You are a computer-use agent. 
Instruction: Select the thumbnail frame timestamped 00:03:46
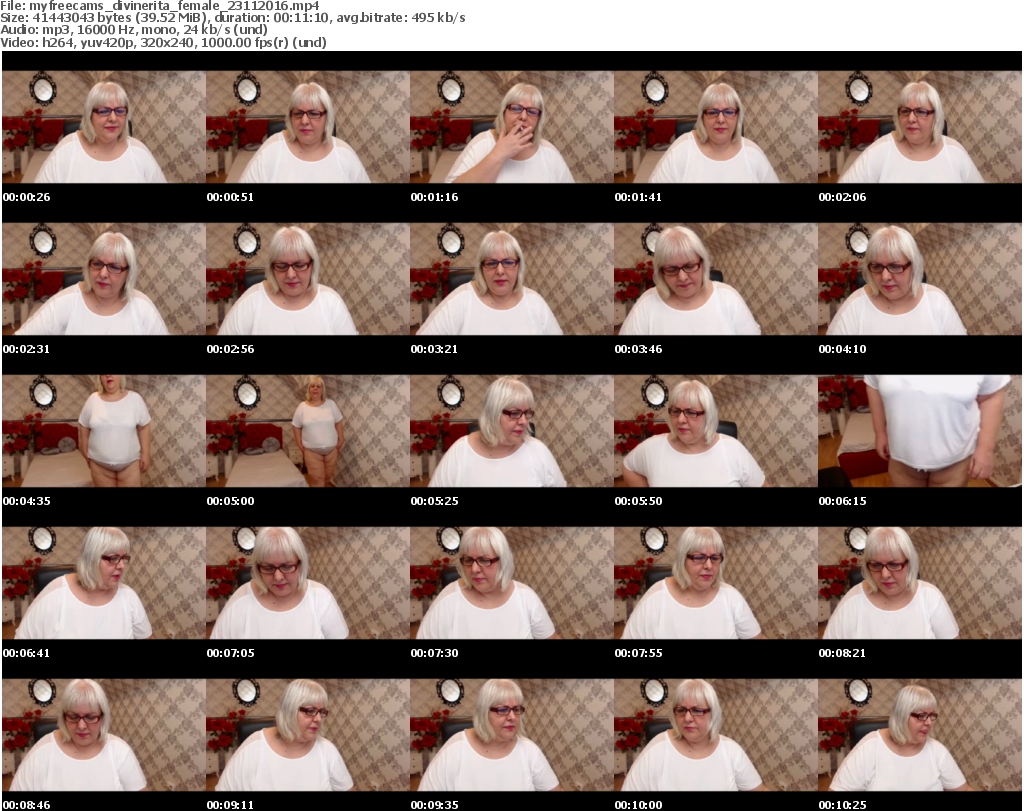tap(716, 279)
